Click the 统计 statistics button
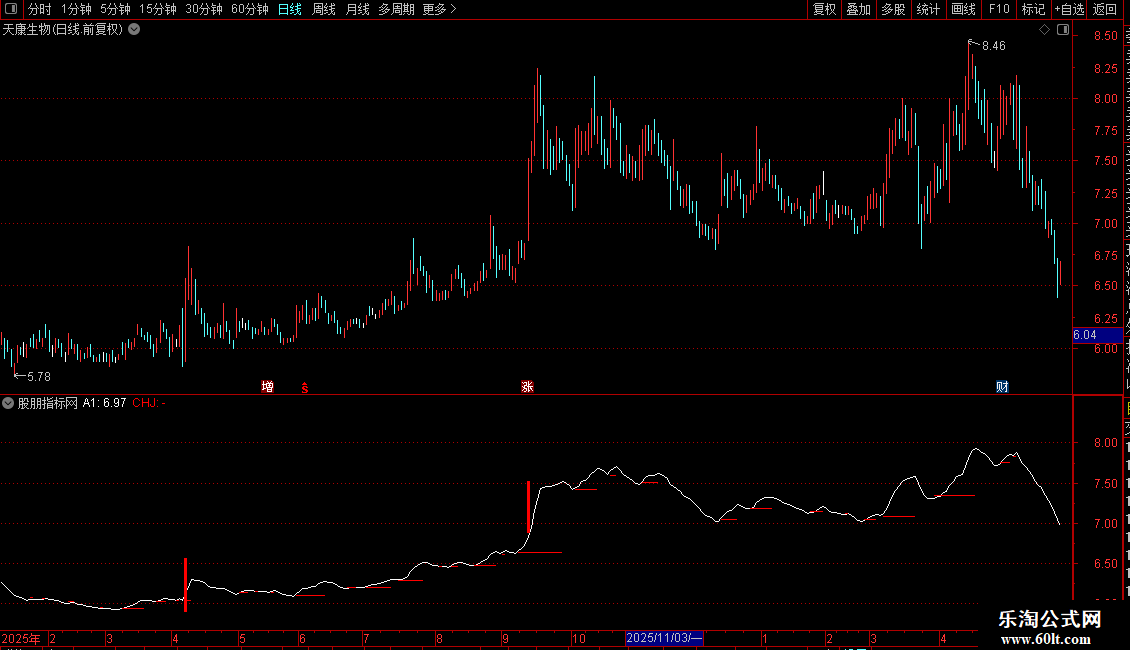The image size is (1130, 650). pyautogui.click(x=927, y=9)
